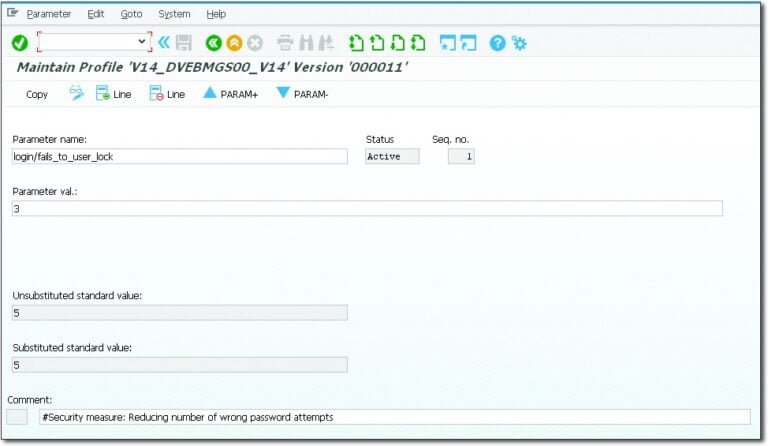Click the insert Line button

[x=114, y=93]
